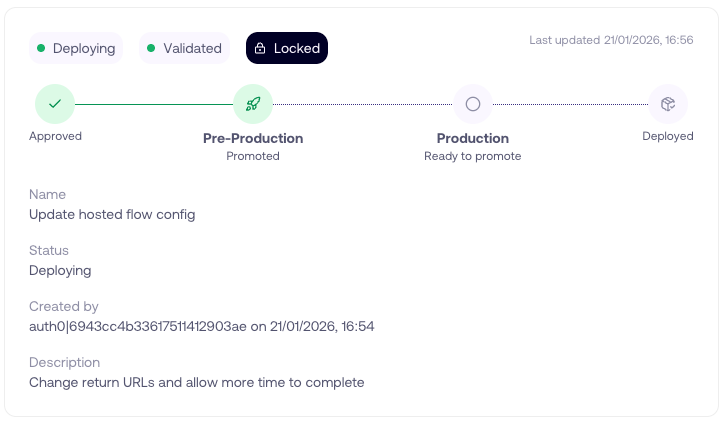This screenshot has width=727, height=423.
Task: Click the Production empty circle step icon
Action: [x=473, y=103]
